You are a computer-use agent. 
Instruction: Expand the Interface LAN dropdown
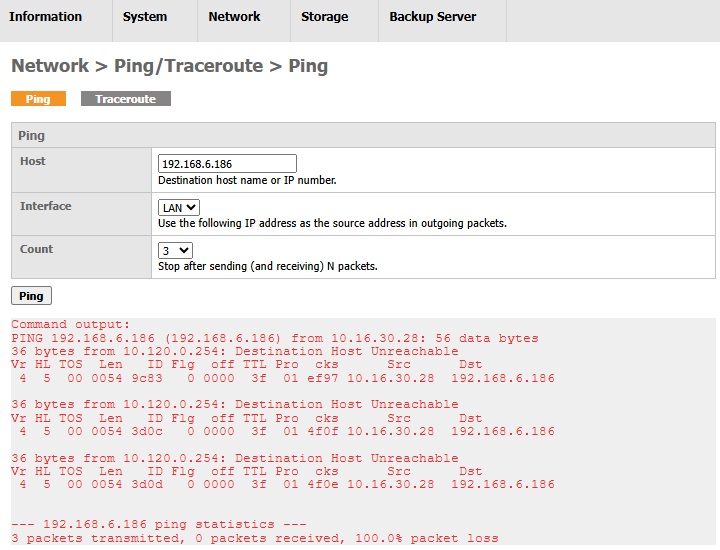(x=179, y=207)
